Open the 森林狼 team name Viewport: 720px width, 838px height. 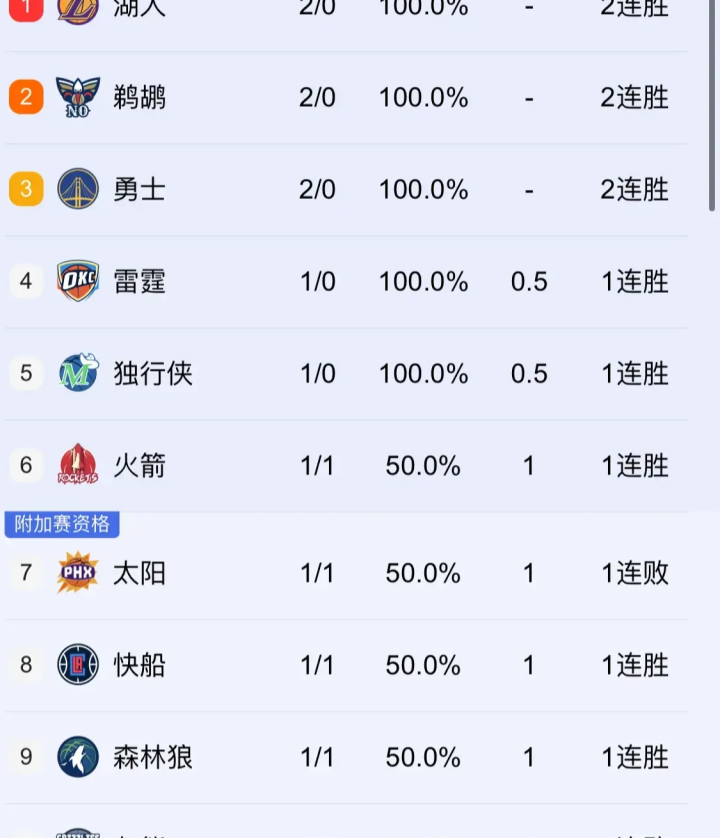(153, 757)
